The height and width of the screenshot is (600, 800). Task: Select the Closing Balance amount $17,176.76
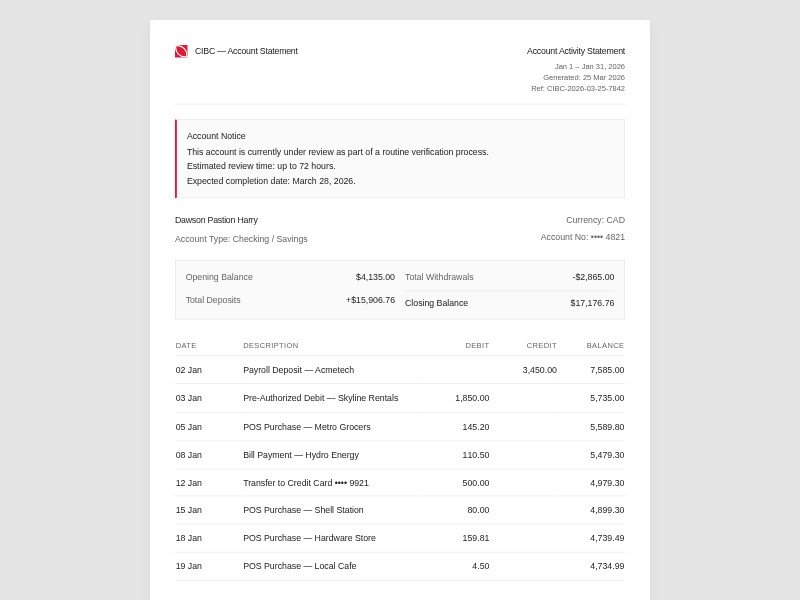(592, 303)
